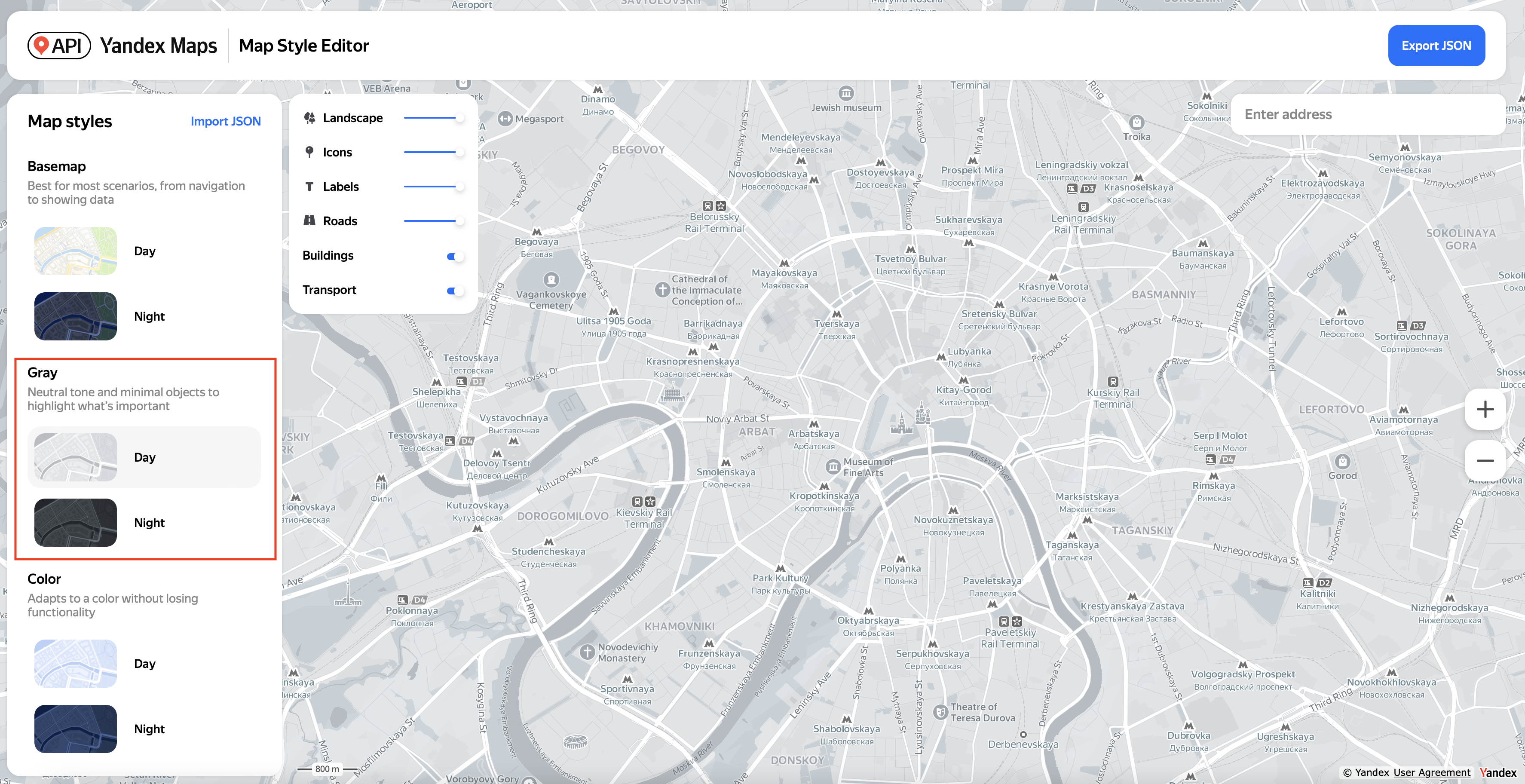Screen dimensions: 1525x784
Task: Click the Paveletskiy Rail Terminal label
Action: tap(1010, 638)
